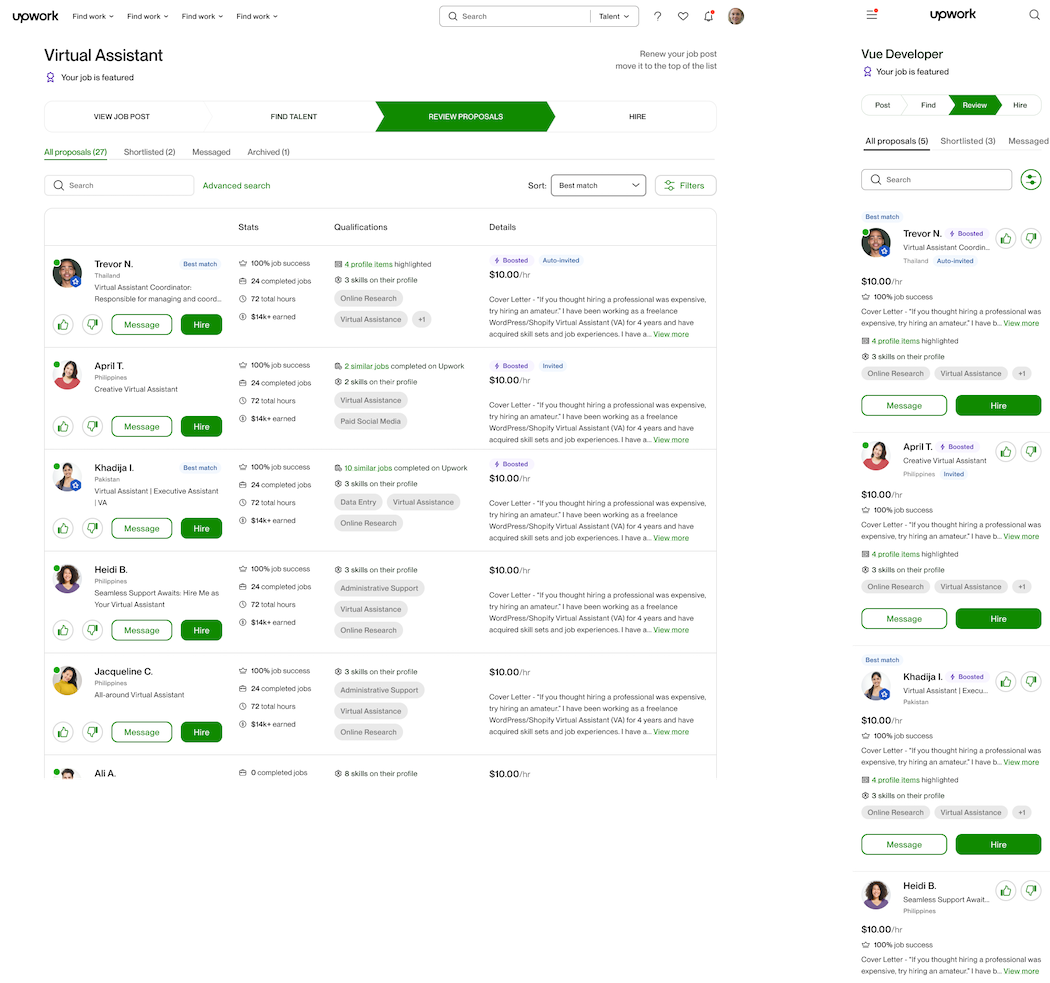The height and width of the screenshot is (983, 1050).
Task: Open the Advanced search link
Action: pos(236,185)
